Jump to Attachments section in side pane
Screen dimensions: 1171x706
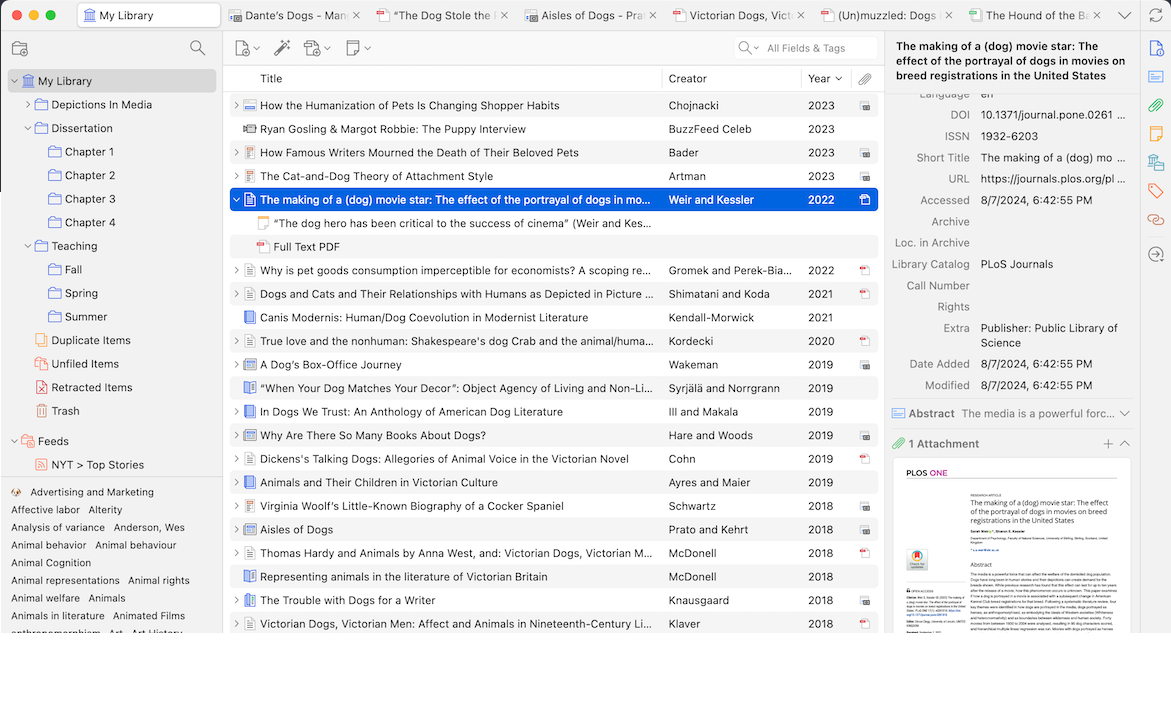pyautogui.click(x=1155, y=105)
